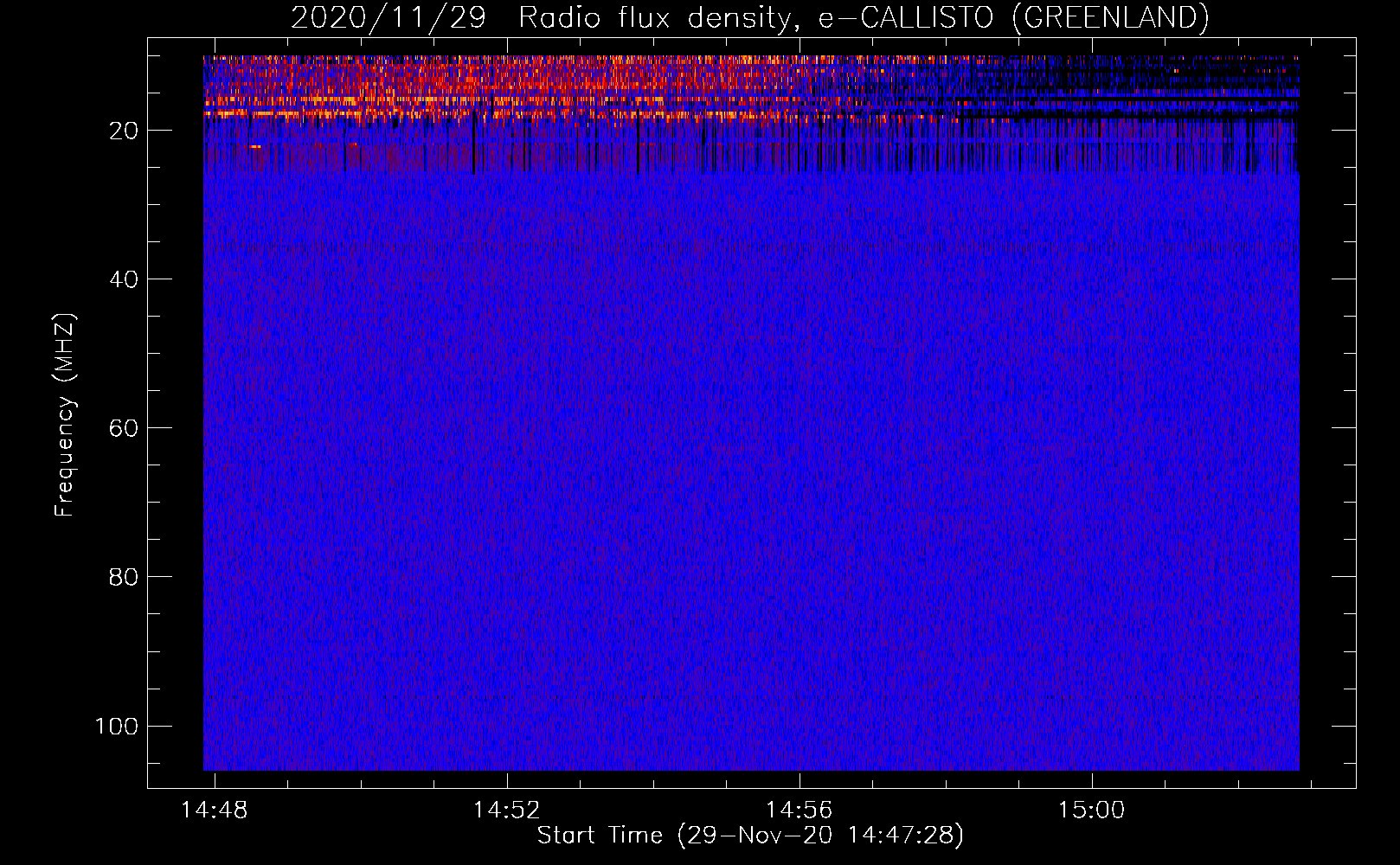Click the spectrogram at 80 MHz and 14:52
1400x865 pixels.
pos(506,576)
